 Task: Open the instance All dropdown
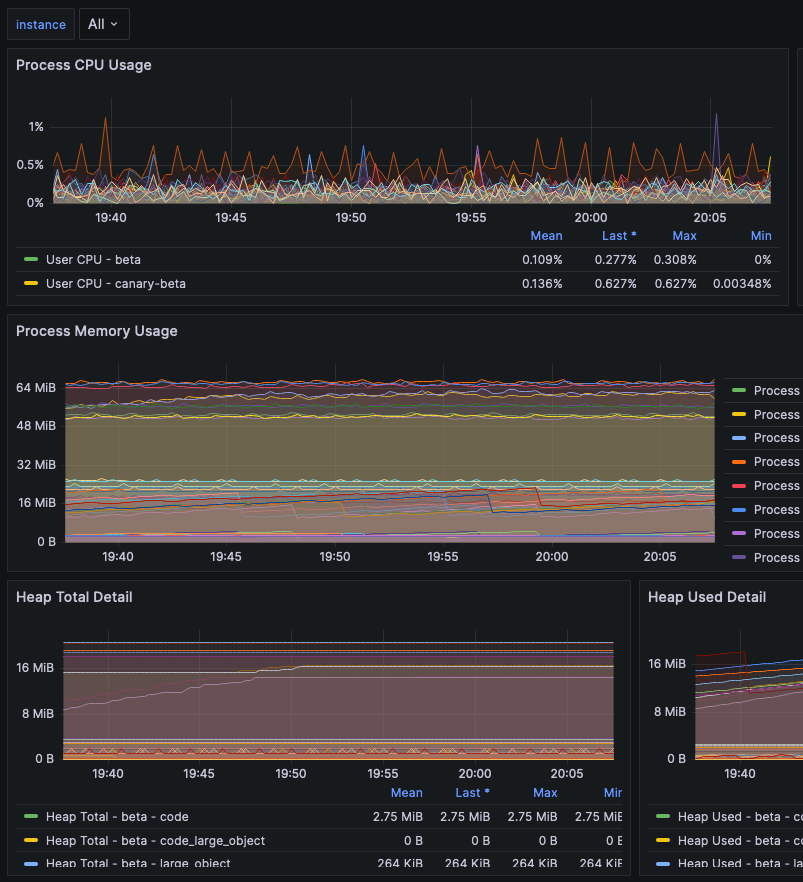(x=104, y=24)
